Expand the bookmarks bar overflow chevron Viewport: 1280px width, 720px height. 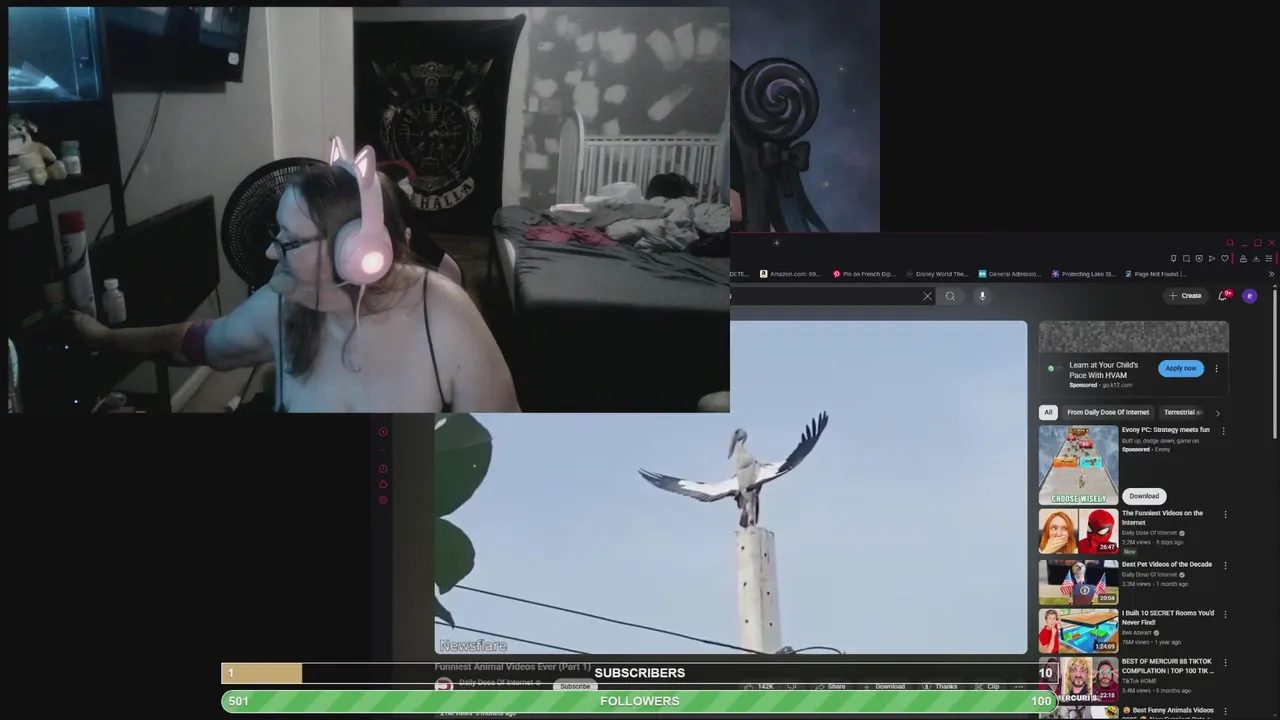point(1271,274)
